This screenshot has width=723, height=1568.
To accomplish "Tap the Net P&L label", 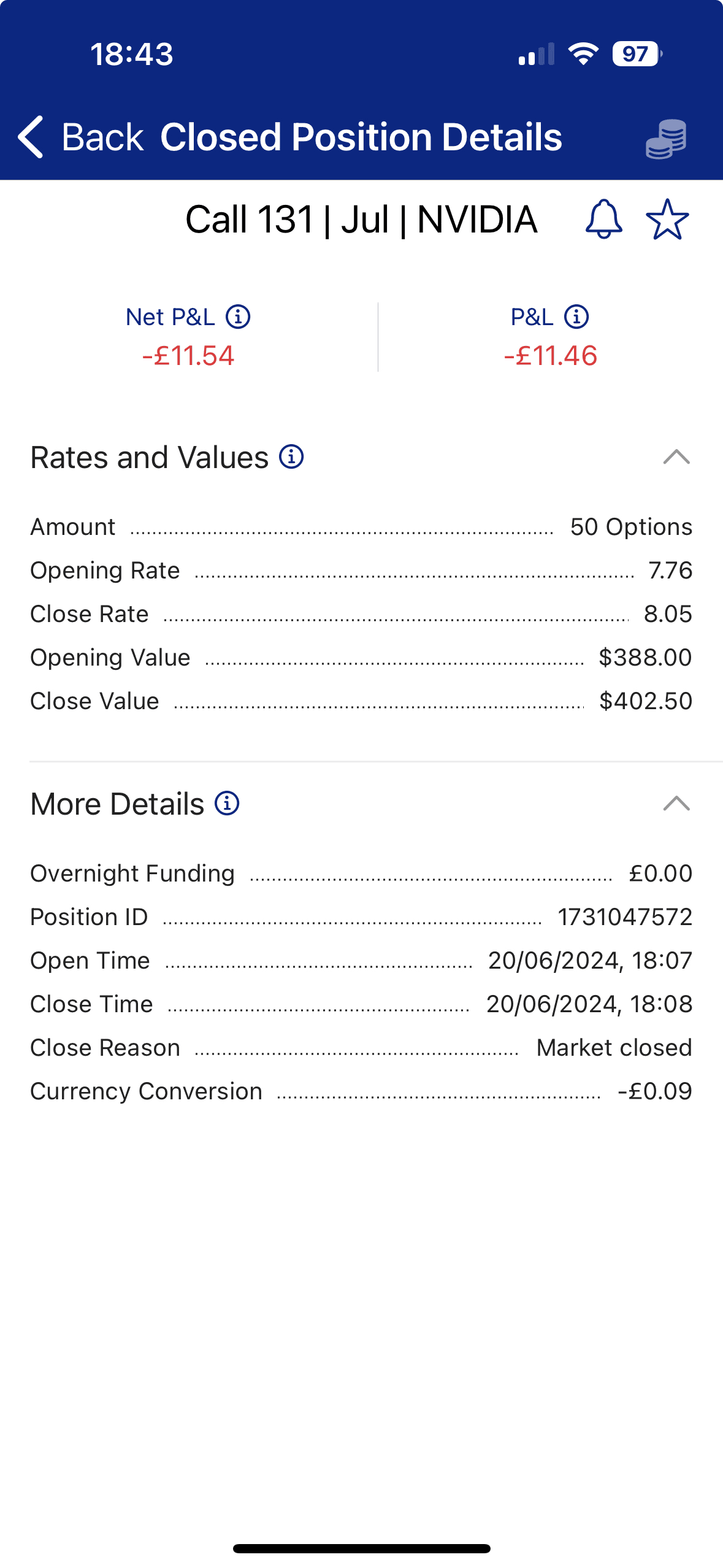I will (170, 317).
